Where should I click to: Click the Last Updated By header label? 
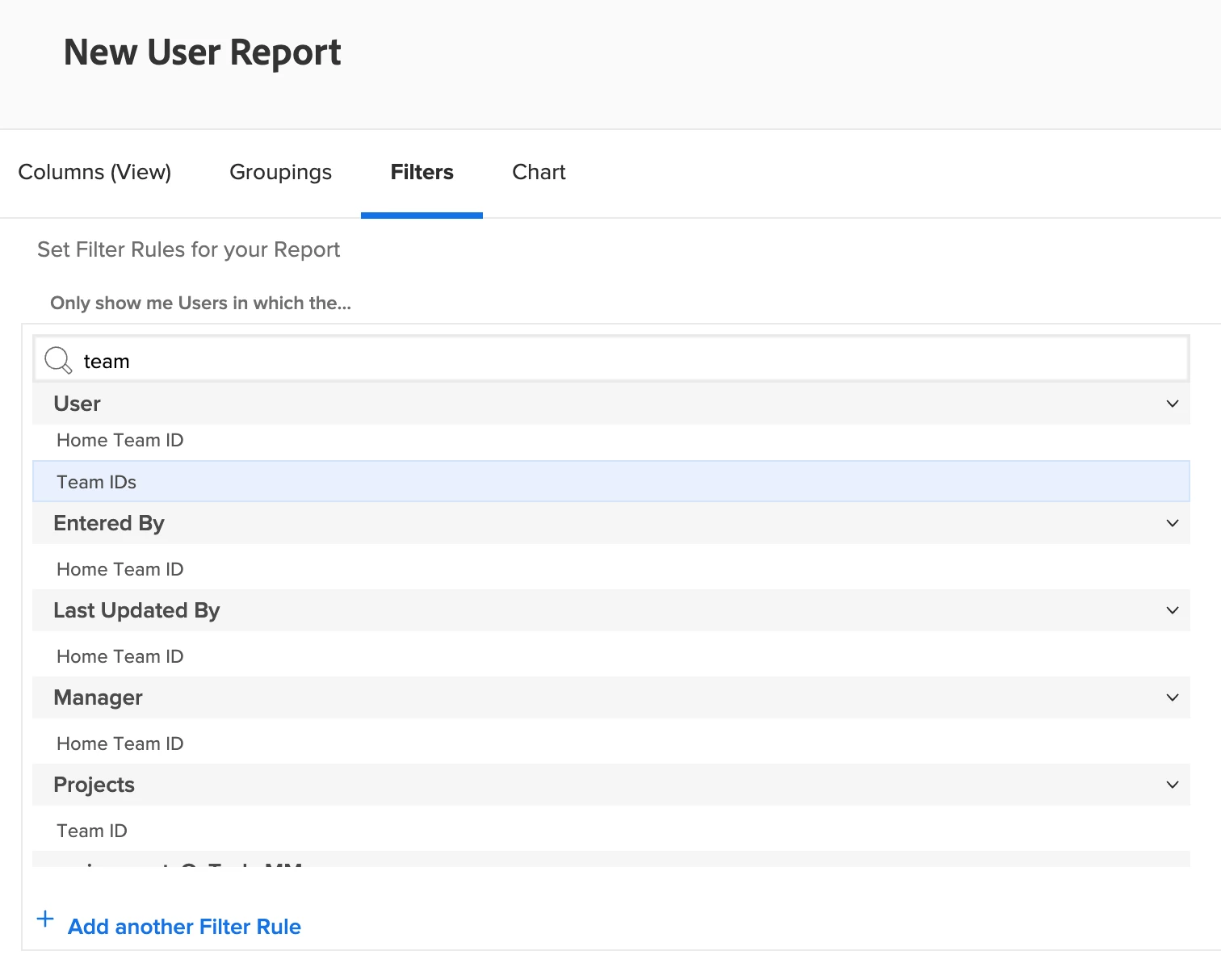pyautogui.click(x=136, y=610)
